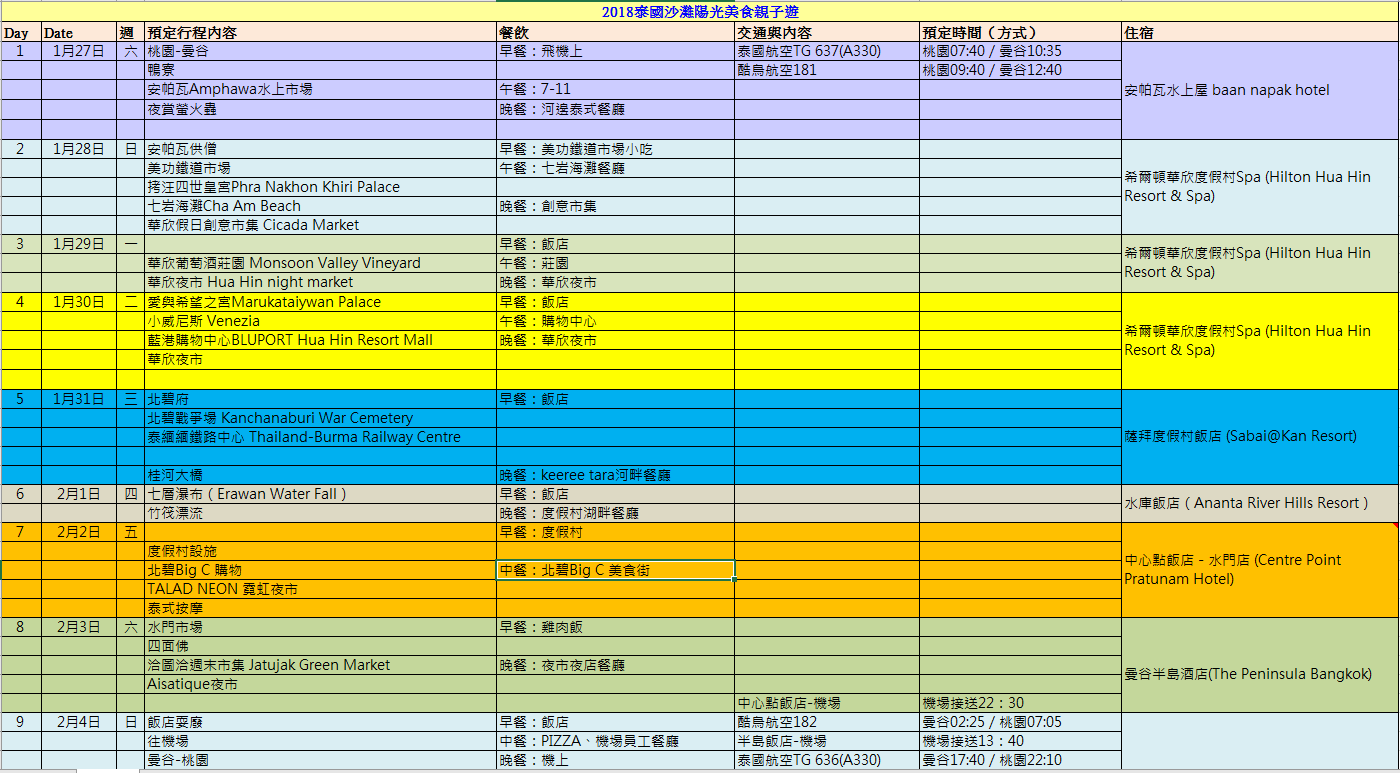Image resolution: width=1400 pixels, height=773 pixels.
Task: Select the Sabai@Kan Resort lodging cell
Action: pos(1258,436)
